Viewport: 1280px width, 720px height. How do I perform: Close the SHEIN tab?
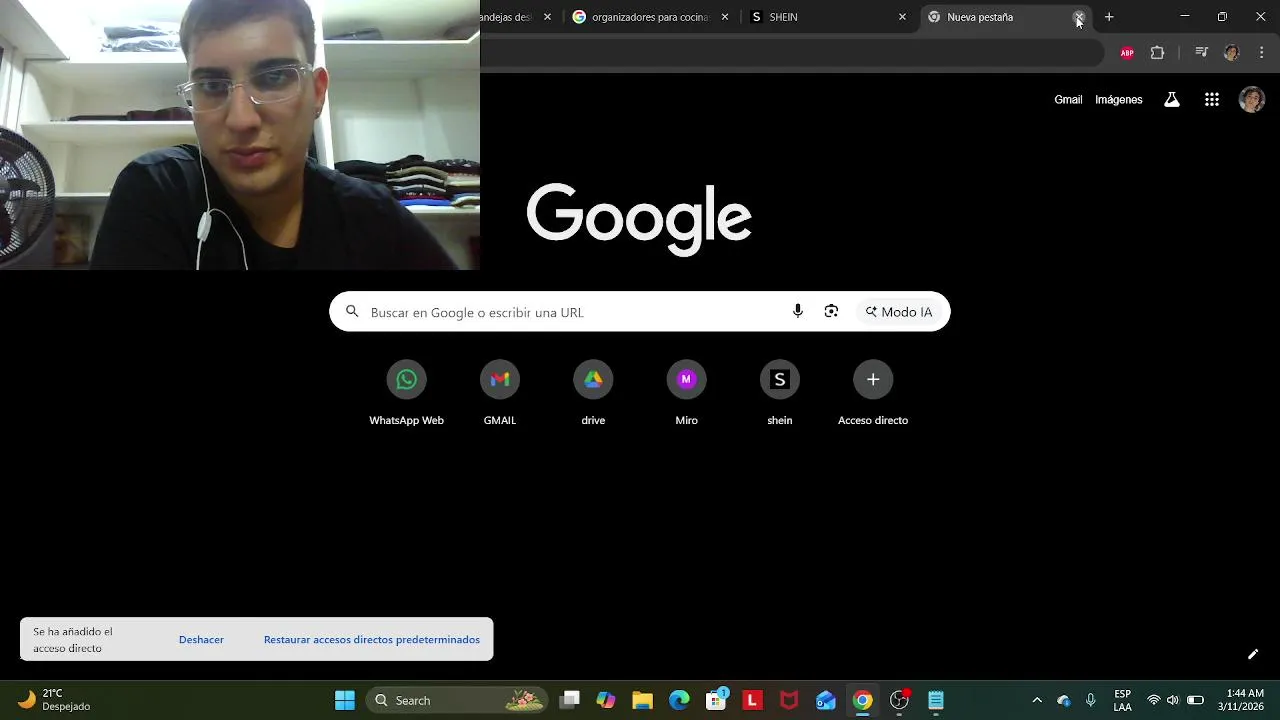pos(902,17)
